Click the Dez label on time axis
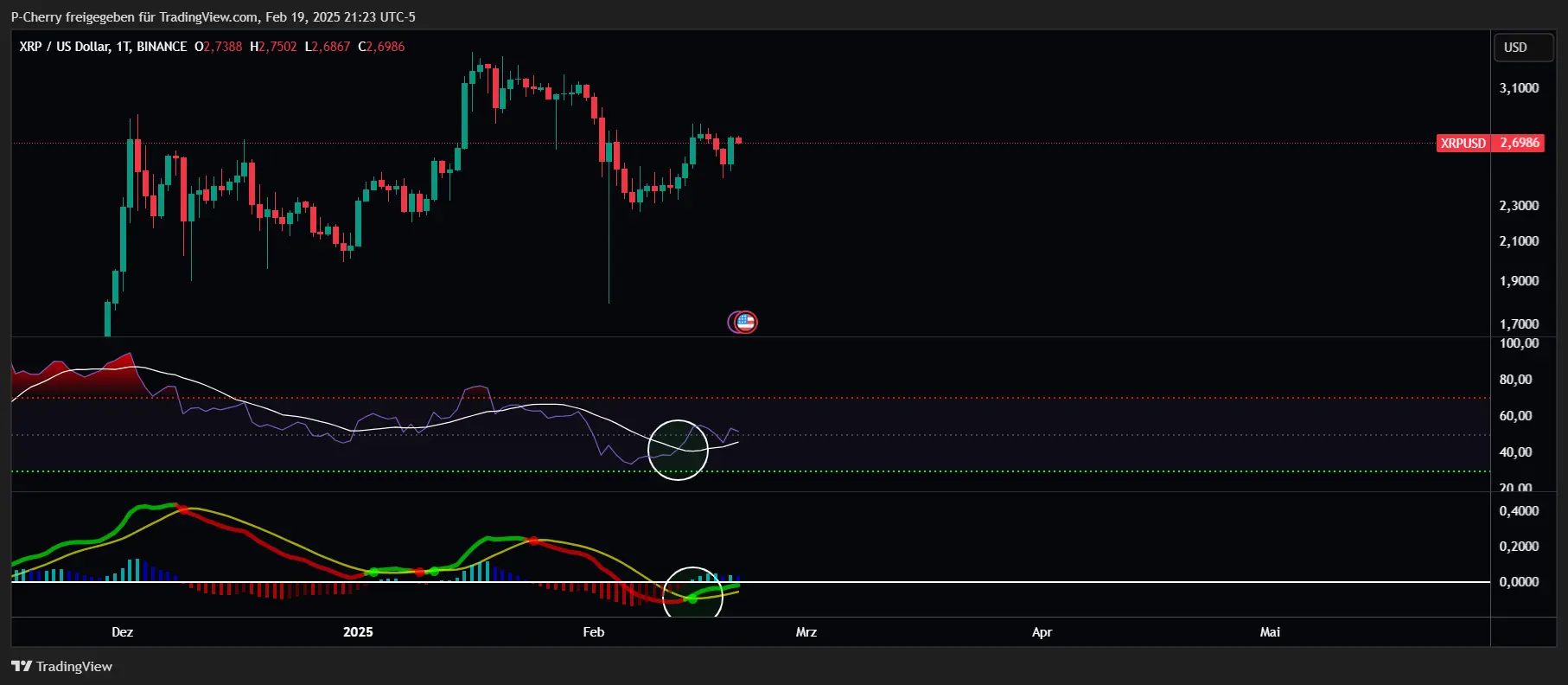Screen dimensions: 1568x685 (122, 632)
